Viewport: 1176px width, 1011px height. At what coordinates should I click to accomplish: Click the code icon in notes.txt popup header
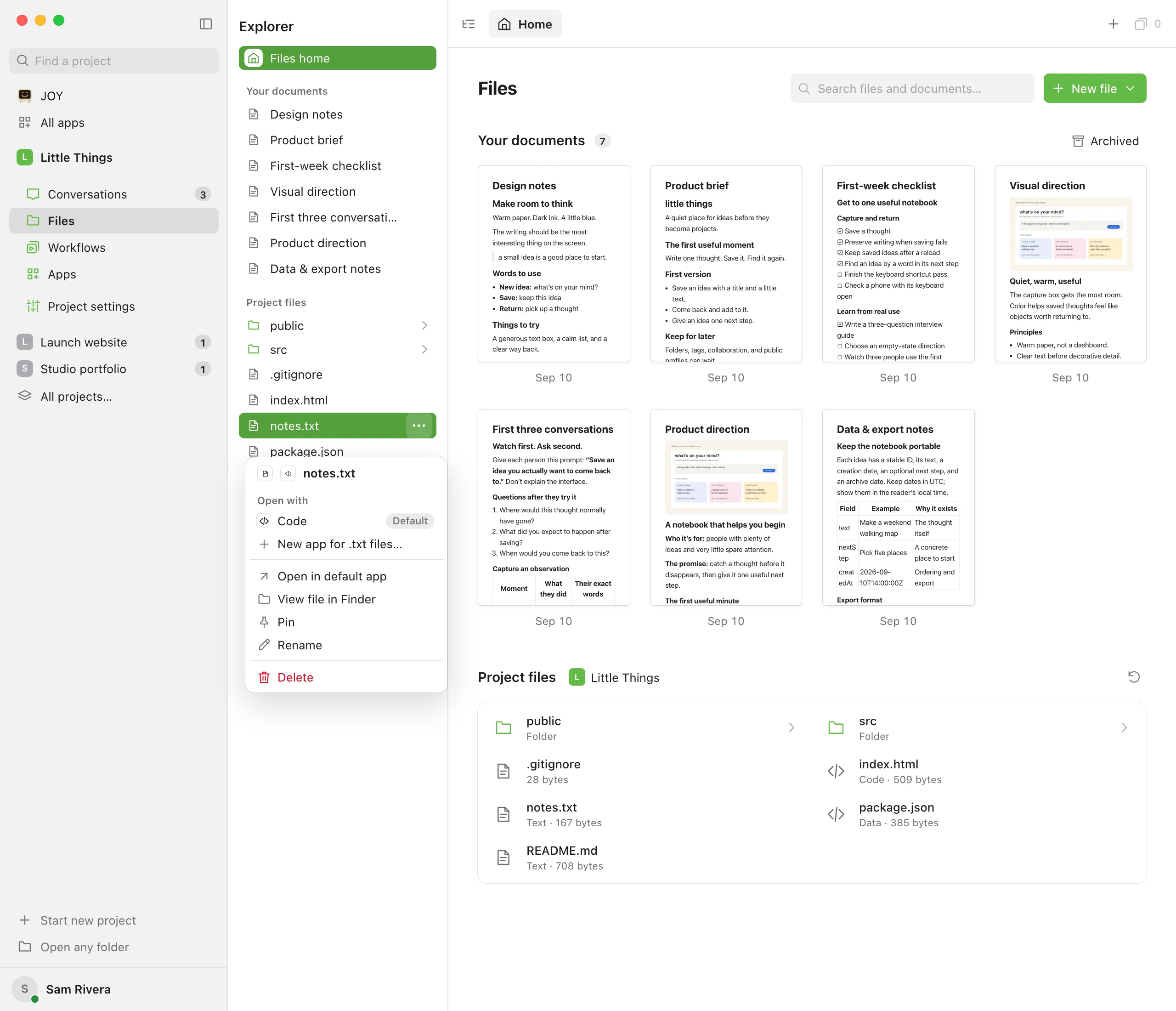coord(288,473)
